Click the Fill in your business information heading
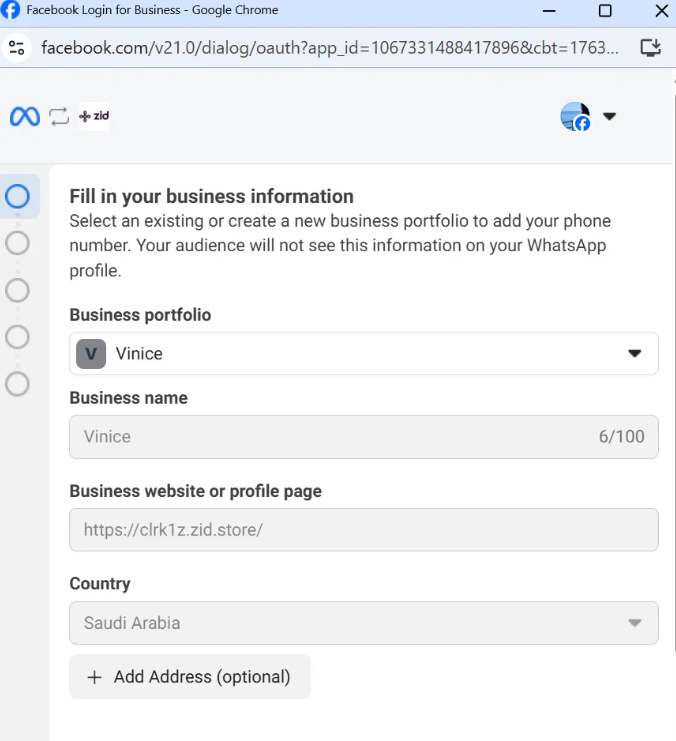 pos(211,196)
